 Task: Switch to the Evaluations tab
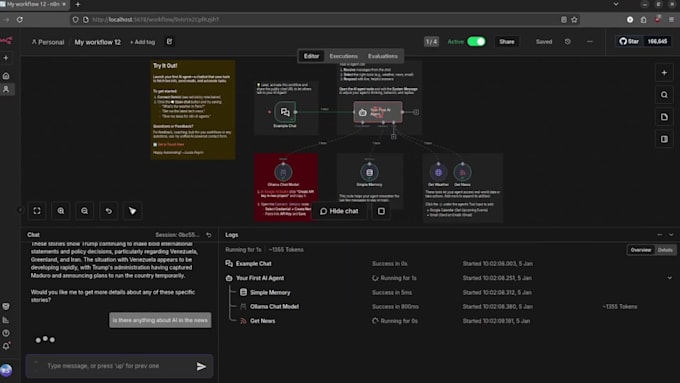click(382, 56)
